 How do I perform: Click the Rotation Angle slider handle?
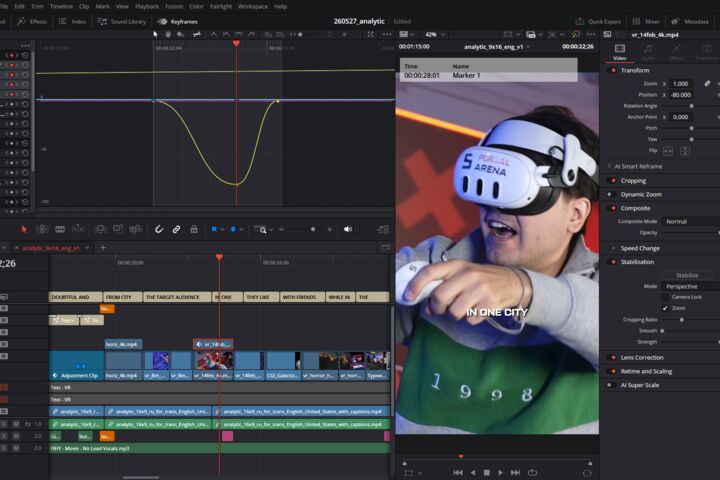click(x=691, y=106)
